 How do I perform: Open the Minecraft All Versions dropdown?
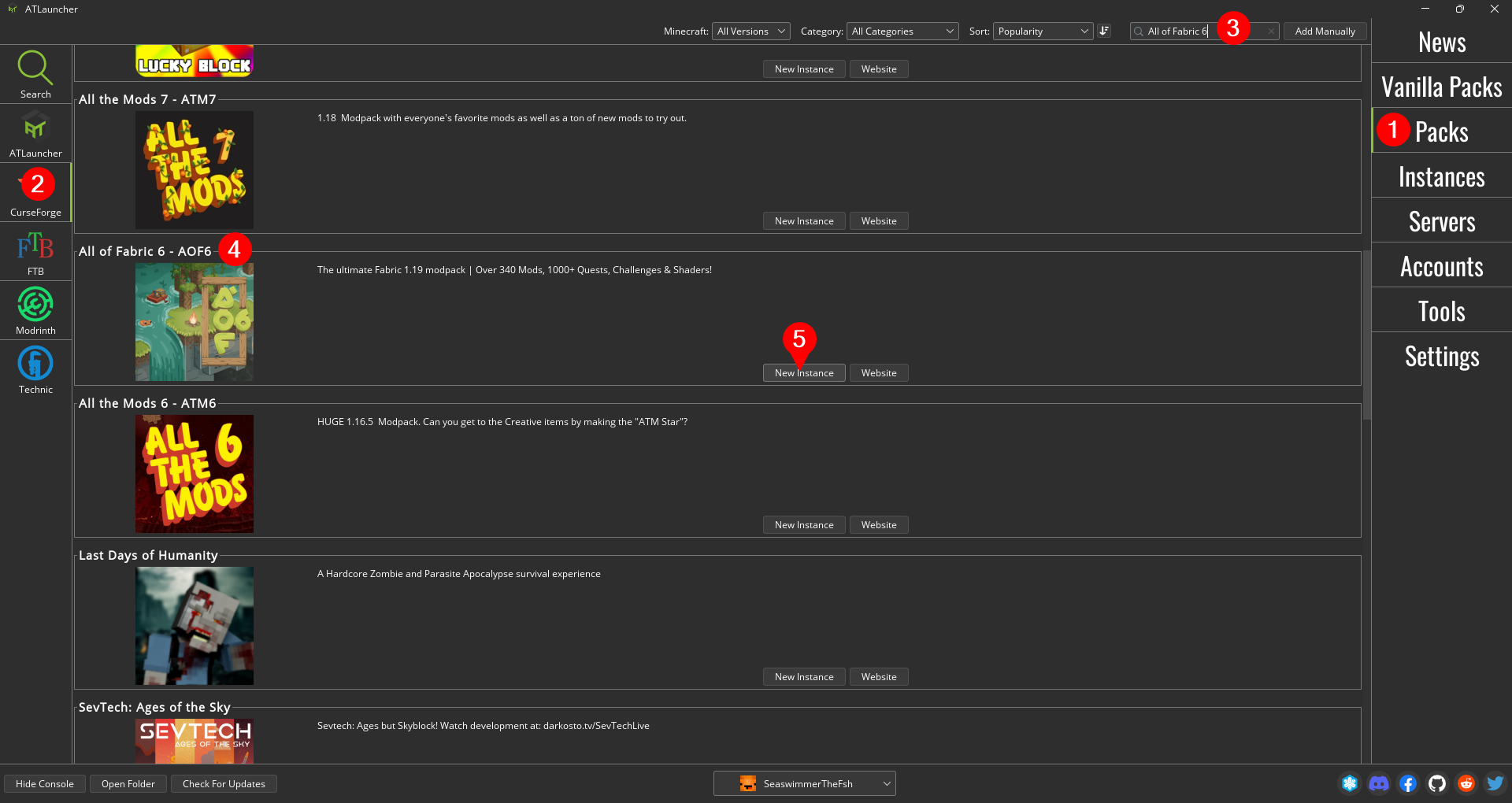pyautogui.click(x=750, y=31)
